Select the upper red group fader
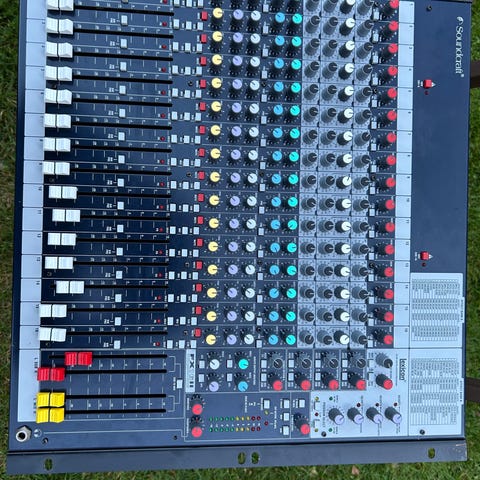The height and width of the screenshot is (480, 480). point(79,359)
